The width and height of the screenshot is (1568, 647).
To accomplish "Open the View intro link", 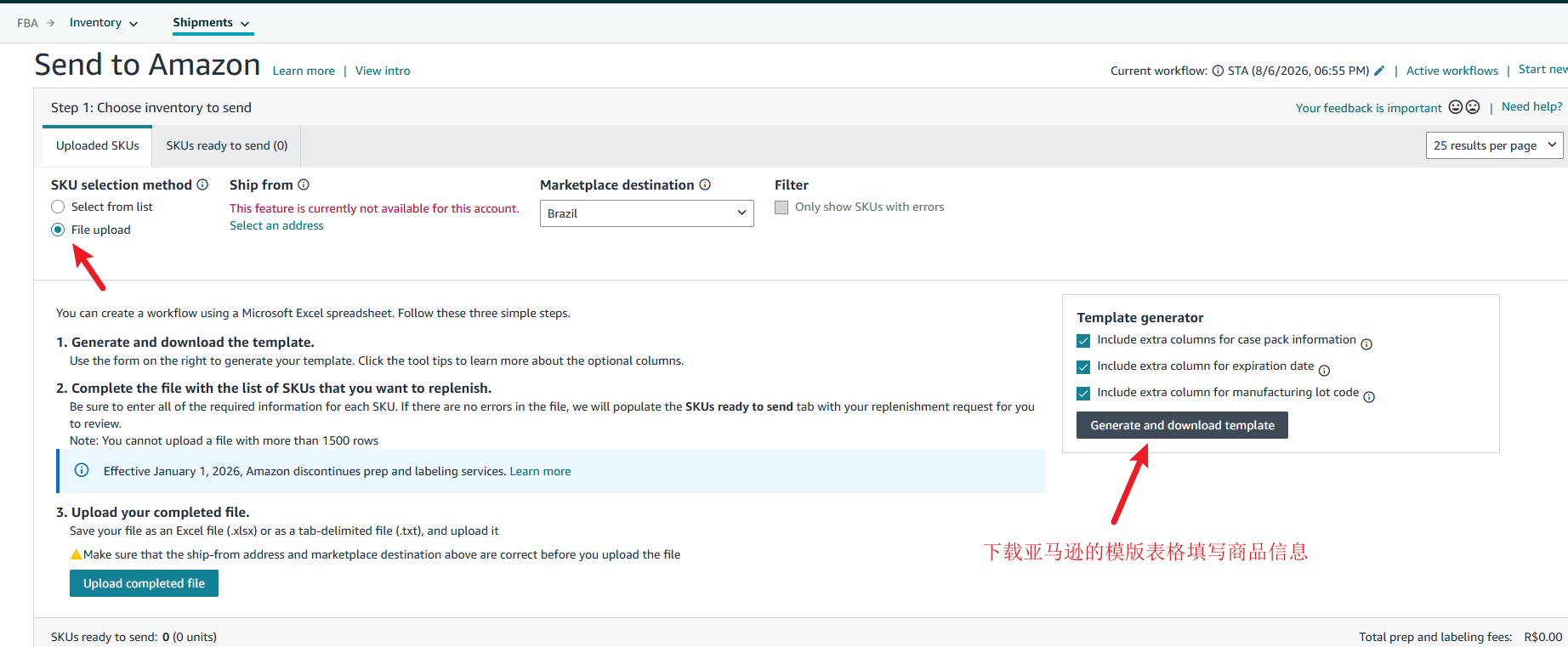I will [x=383, y=71].
